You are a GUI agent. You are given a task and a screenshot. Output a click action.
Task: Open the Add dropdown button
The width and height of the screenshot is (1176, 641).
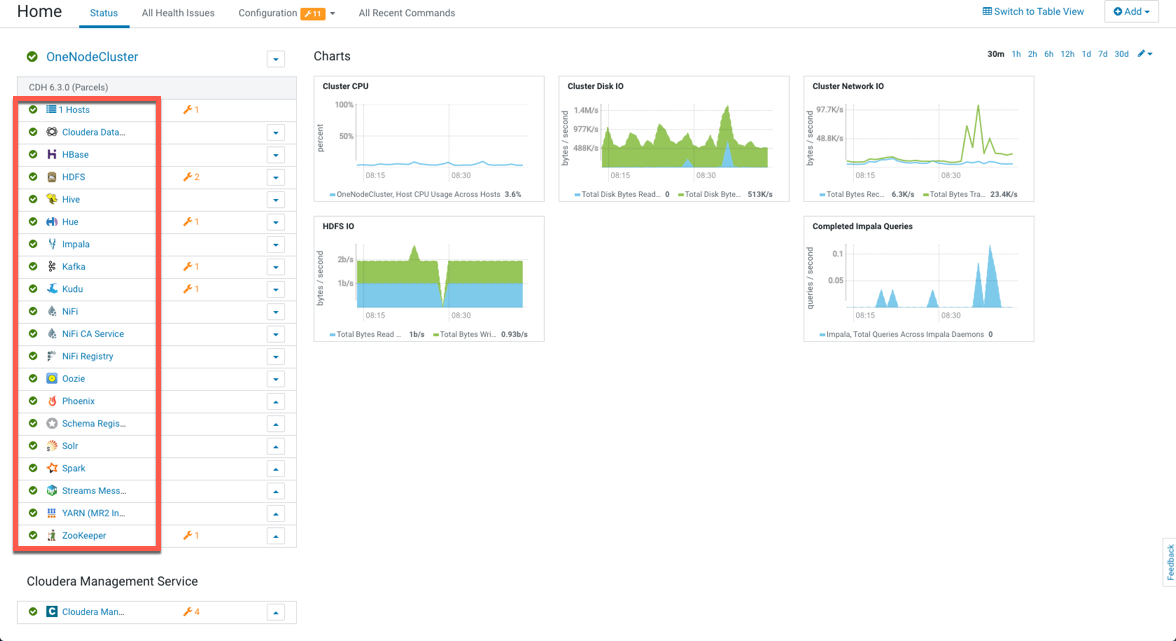click(x=1131, y=12)
